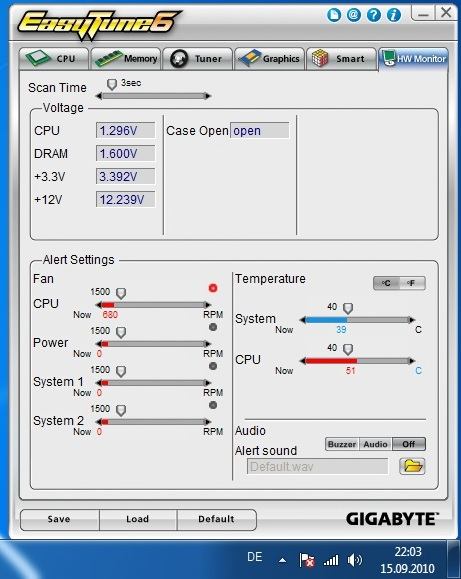Click the volume speaker icon in tray

point(355,560)
